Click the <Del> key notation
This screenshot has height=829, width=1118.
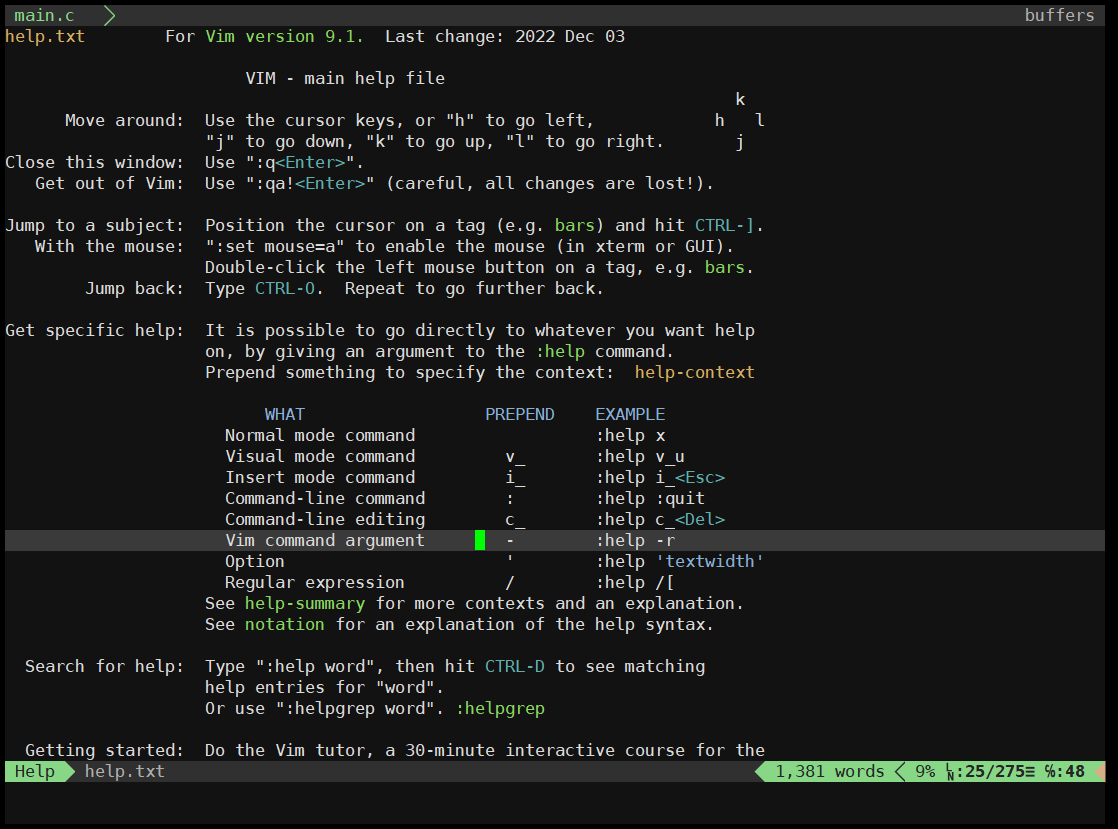[699, 520]
